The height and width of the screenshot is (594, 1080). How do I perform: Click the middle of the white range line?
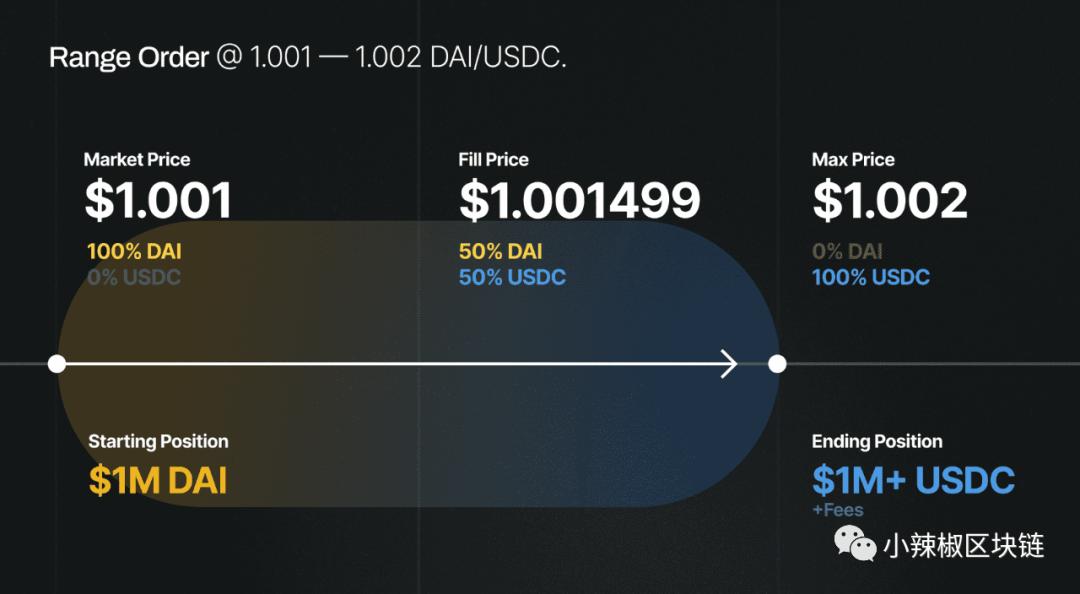coord(390,364)
